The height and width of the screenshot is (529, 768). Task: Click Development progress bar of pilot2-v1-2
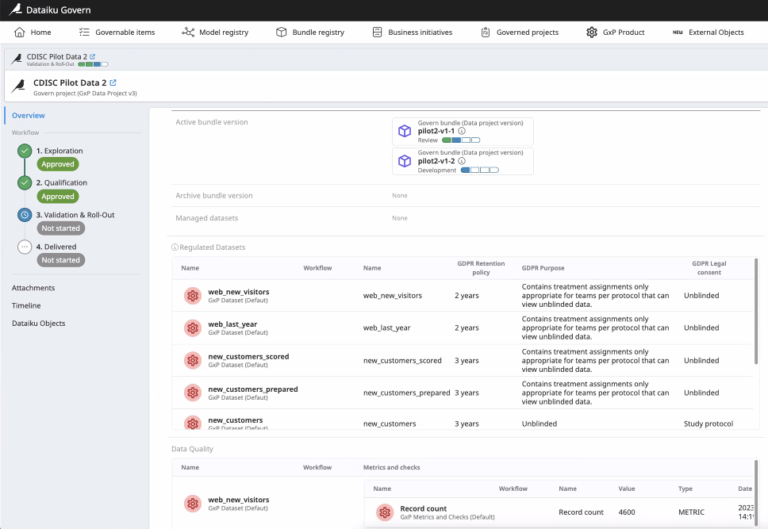480,170
